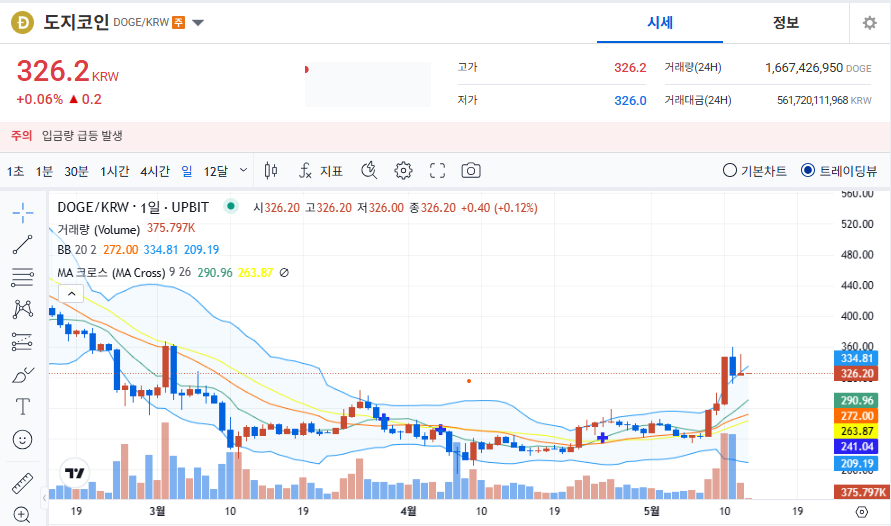Click the 272.00 orange price label
The image size is (891, 526).
click(x=856, y=416)
